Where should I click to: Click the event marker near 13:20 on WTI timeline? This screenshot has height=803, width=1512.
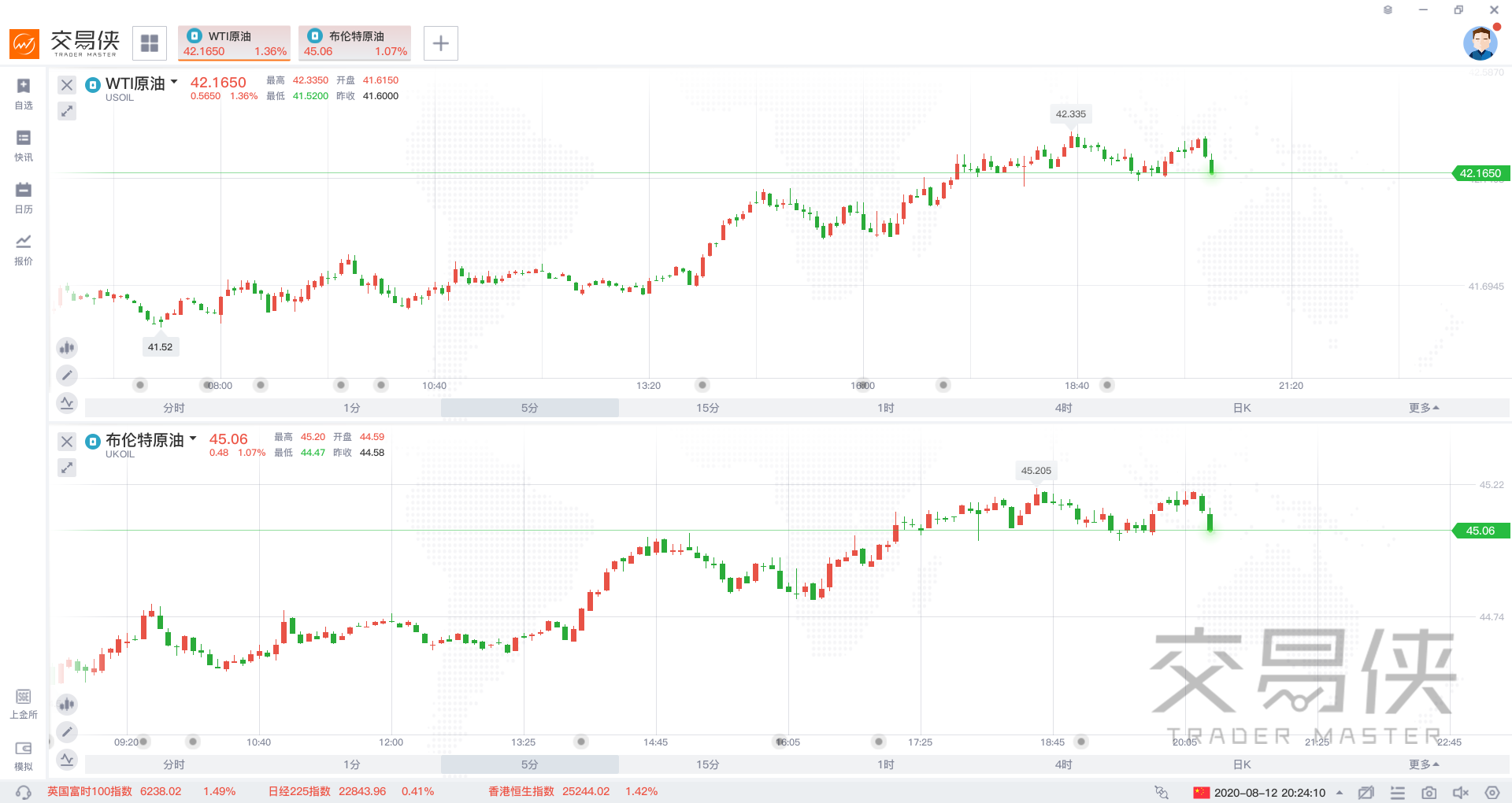[x=702, y=385]
